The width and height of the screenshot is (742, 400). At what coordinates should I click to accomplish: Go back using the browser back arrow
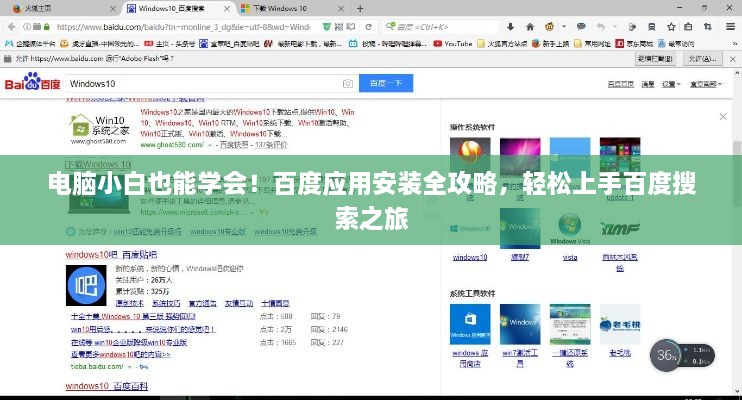click(x=11, y=27)
